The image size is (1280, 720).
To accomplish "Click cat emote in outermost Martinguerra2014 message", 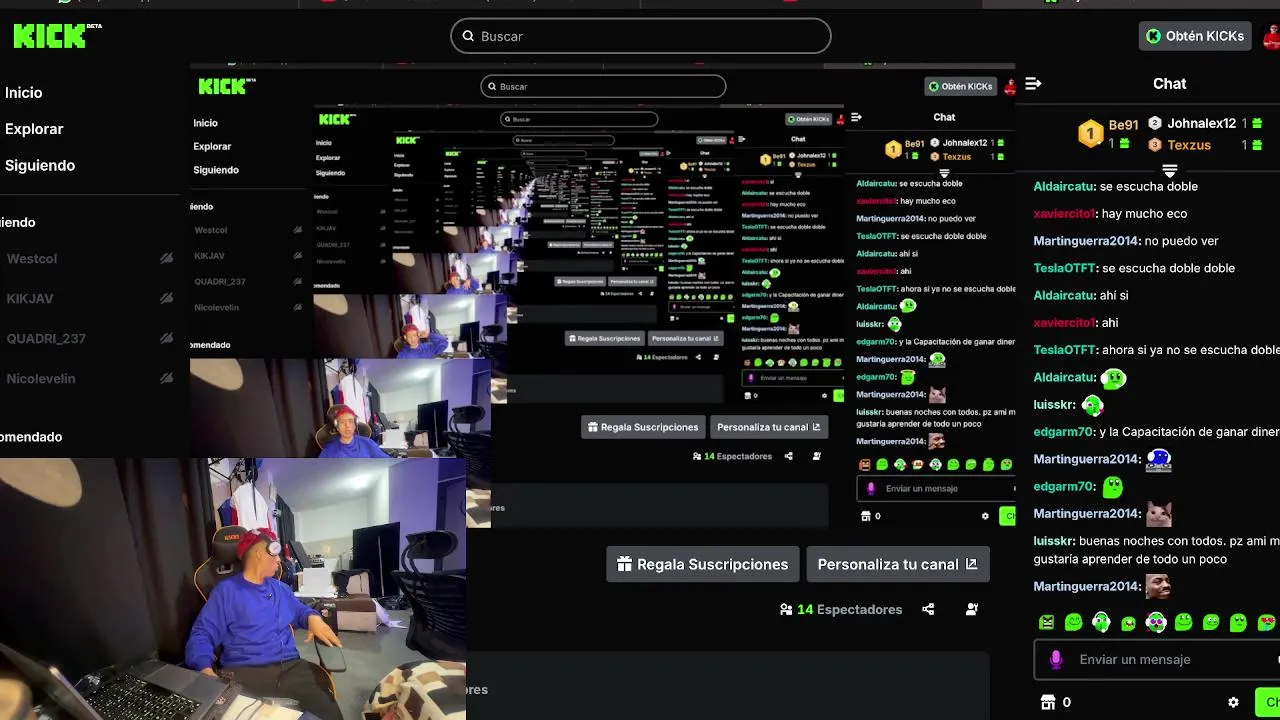I will 1158,514.
